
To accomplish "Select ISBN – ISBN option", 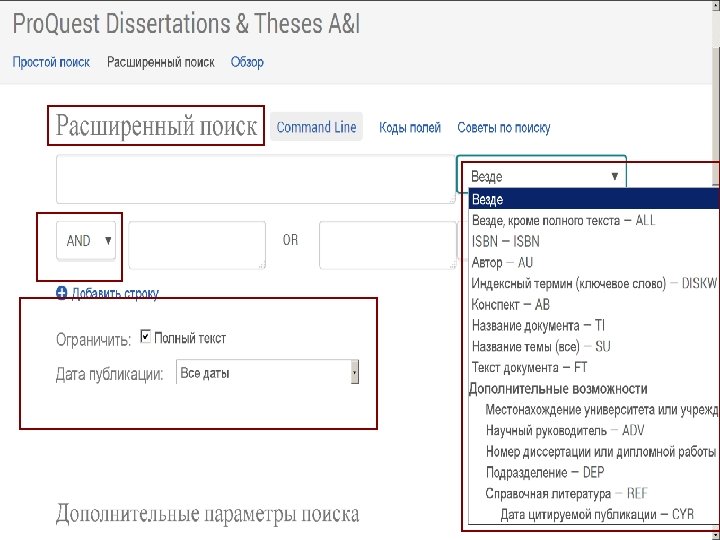I will pyautogui.click(x=594, y=242).
